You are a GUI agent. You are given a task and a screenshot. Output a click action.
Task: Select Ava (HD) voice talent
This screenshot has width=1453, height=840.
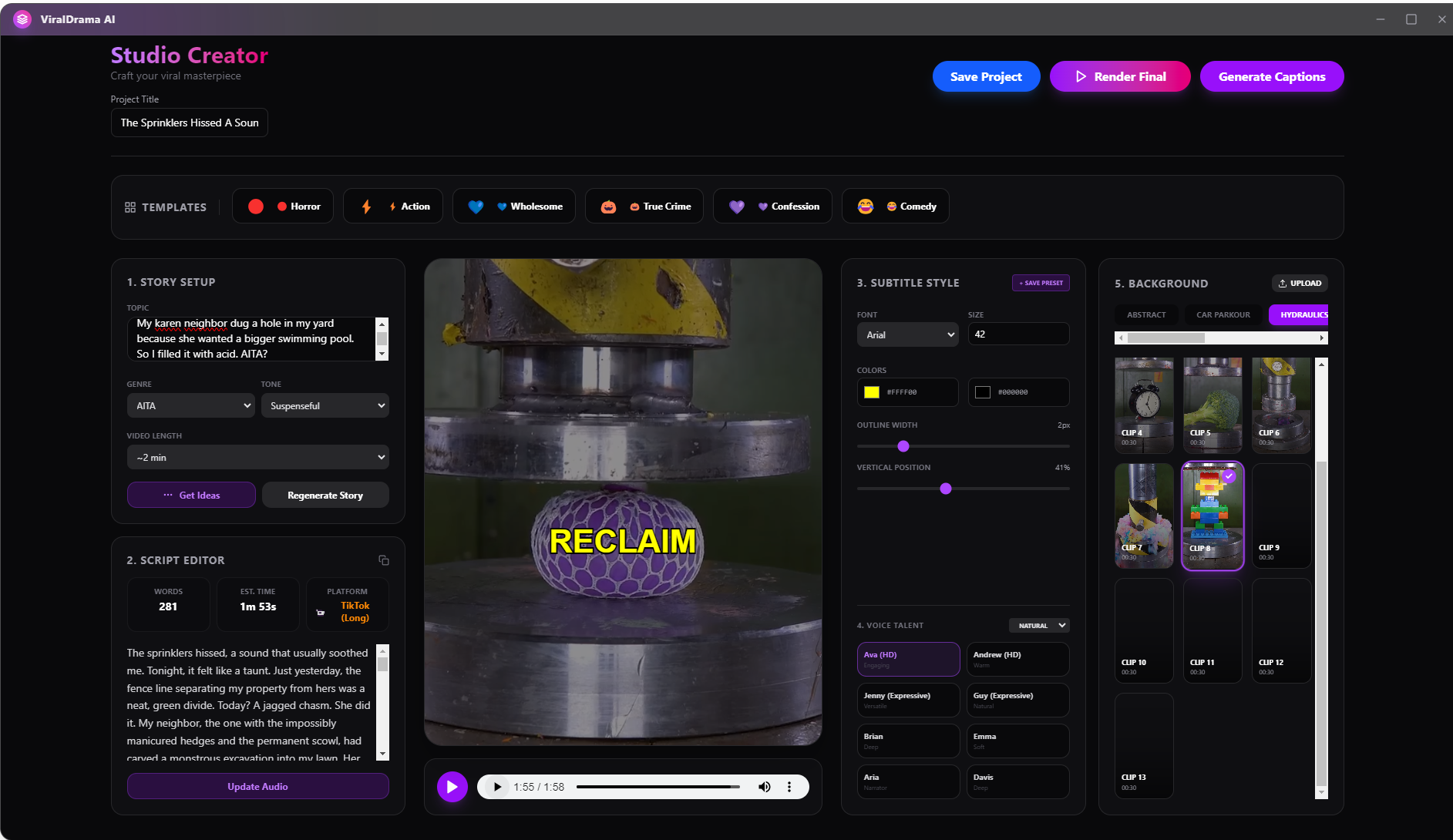click(908, 659)
